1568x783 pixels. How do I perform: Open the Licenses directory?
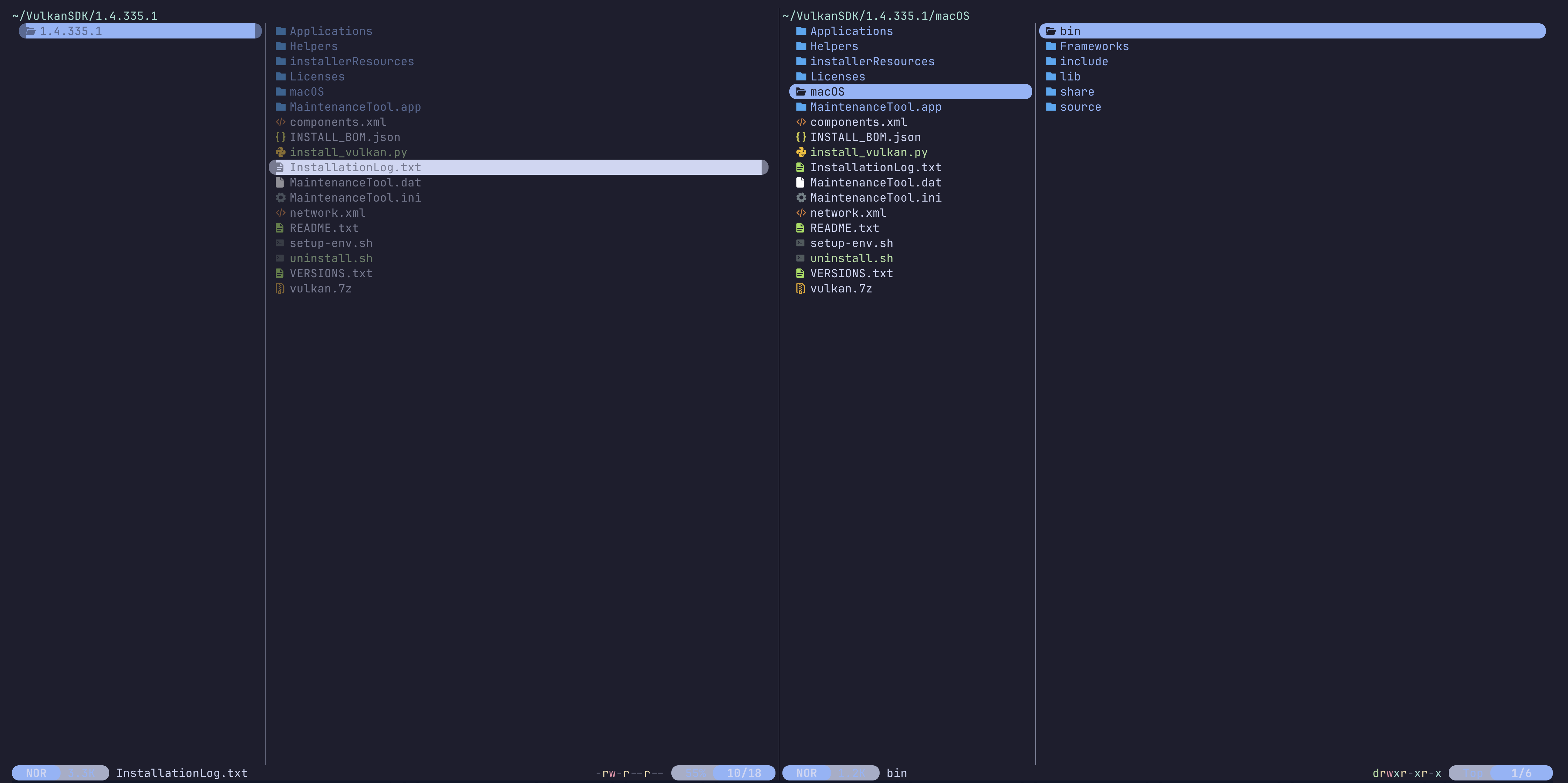317,76
